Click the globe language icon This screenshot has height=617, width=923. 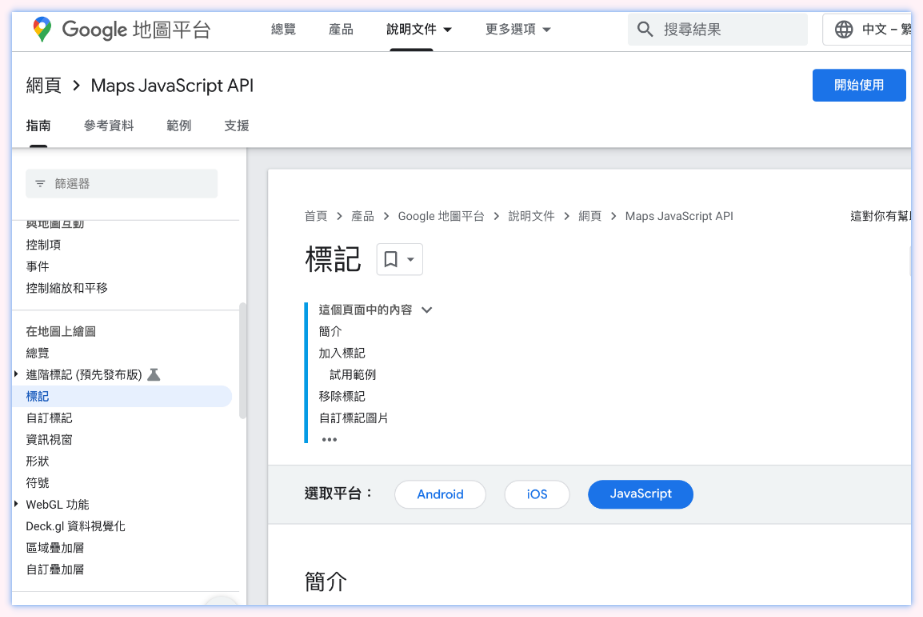point(844,29)
